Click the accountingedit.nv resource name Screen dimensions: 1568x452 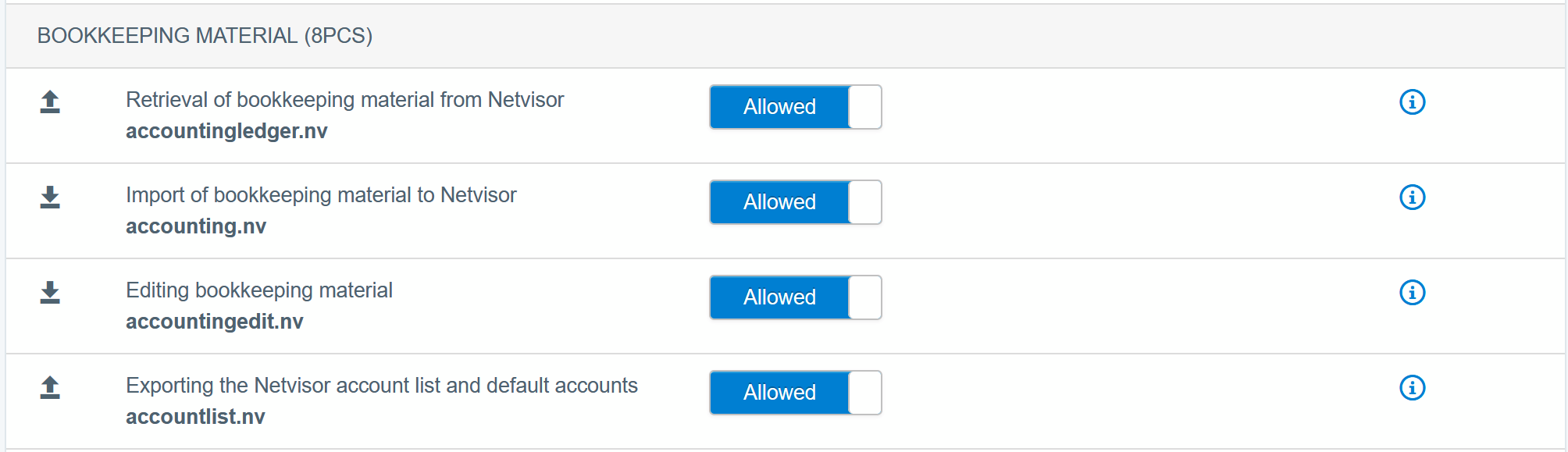click(x=215, y=322)
